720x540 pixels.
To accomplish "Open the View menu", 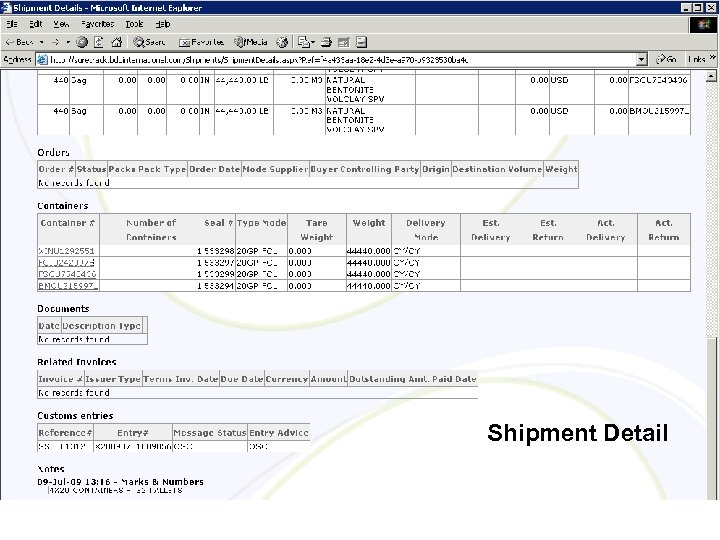I will 61,24.
